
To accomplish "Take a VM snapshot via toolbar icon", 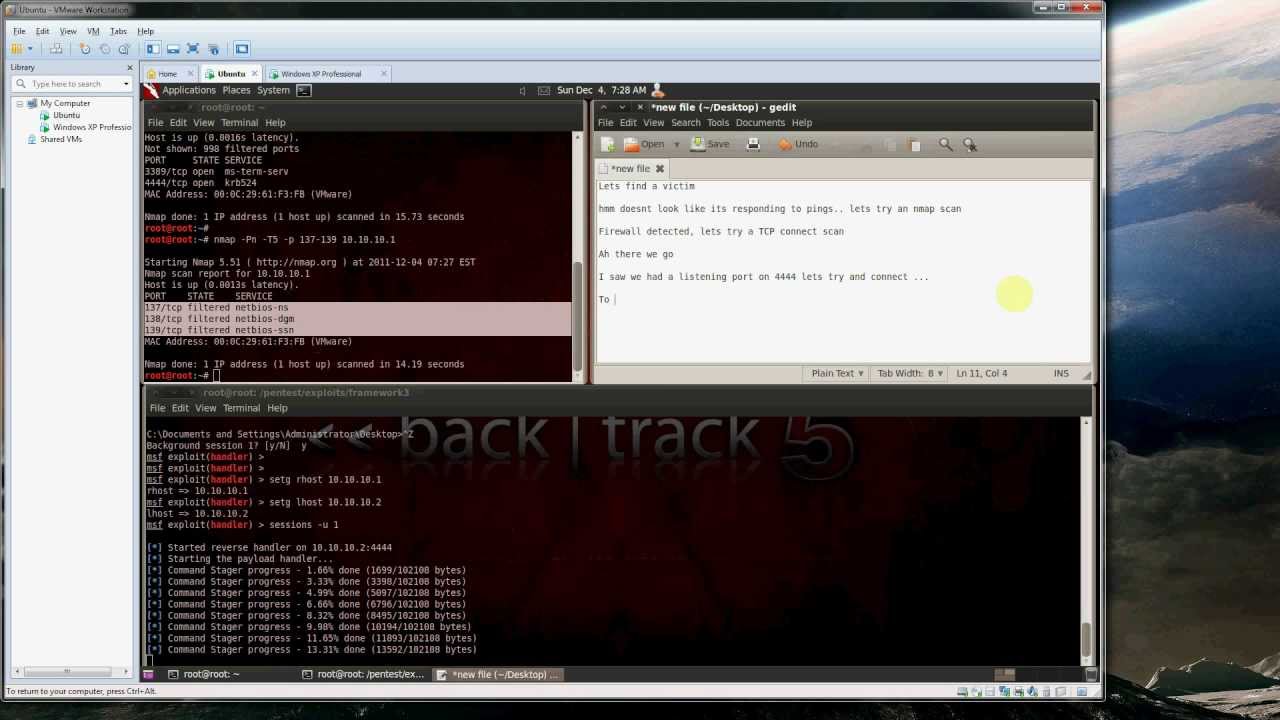I will tap(85, 48).
